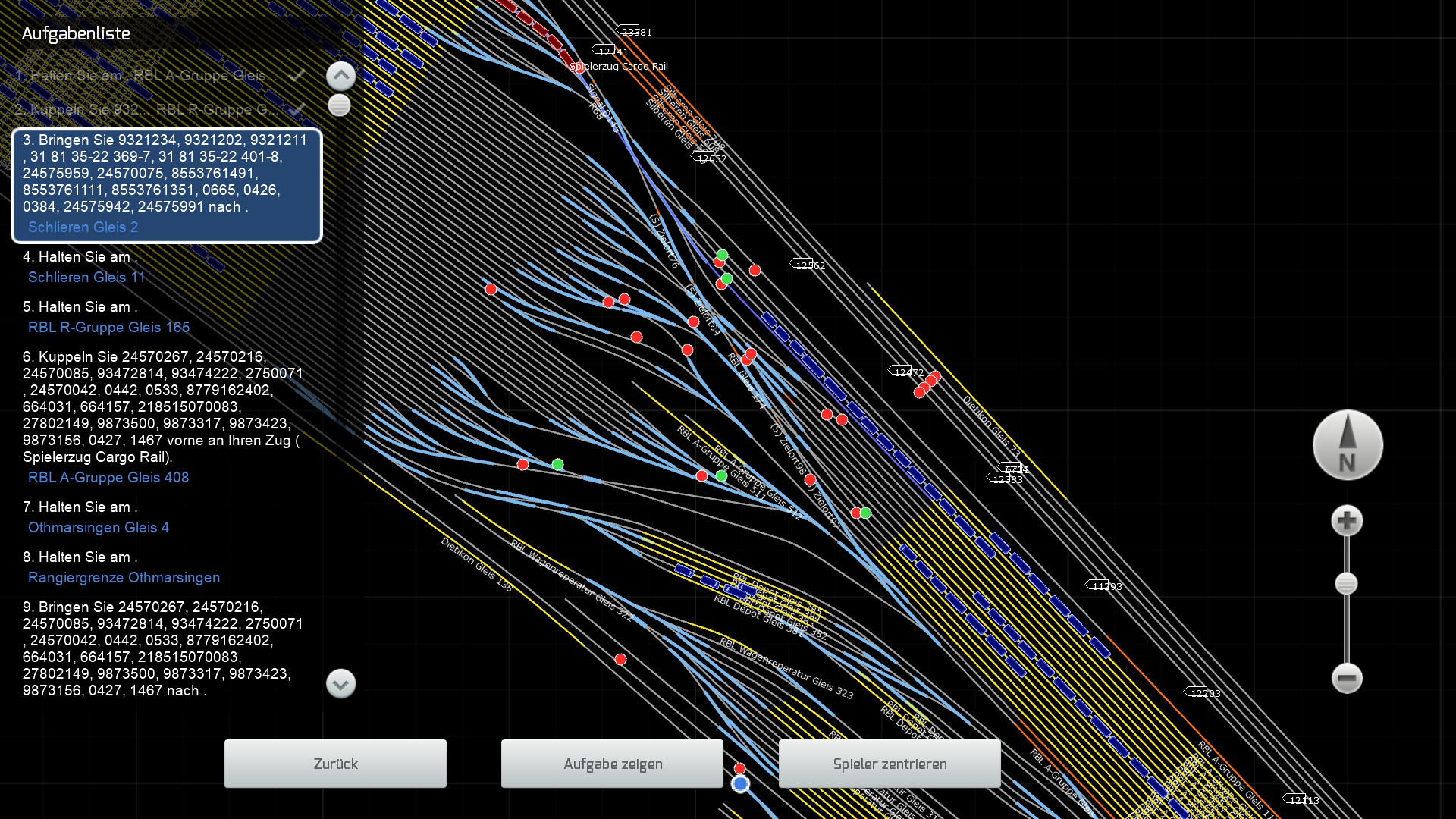Select highlighted task 3 Schlieren Gleis 2
Screen dimensions: 1456x819
[166, 186]
